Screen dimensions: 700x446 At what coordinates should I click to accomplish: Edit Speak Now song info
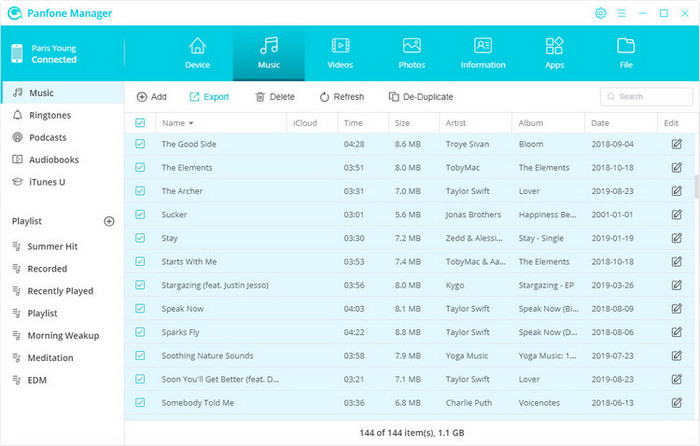pyautogui.click(x=677, y=308)
